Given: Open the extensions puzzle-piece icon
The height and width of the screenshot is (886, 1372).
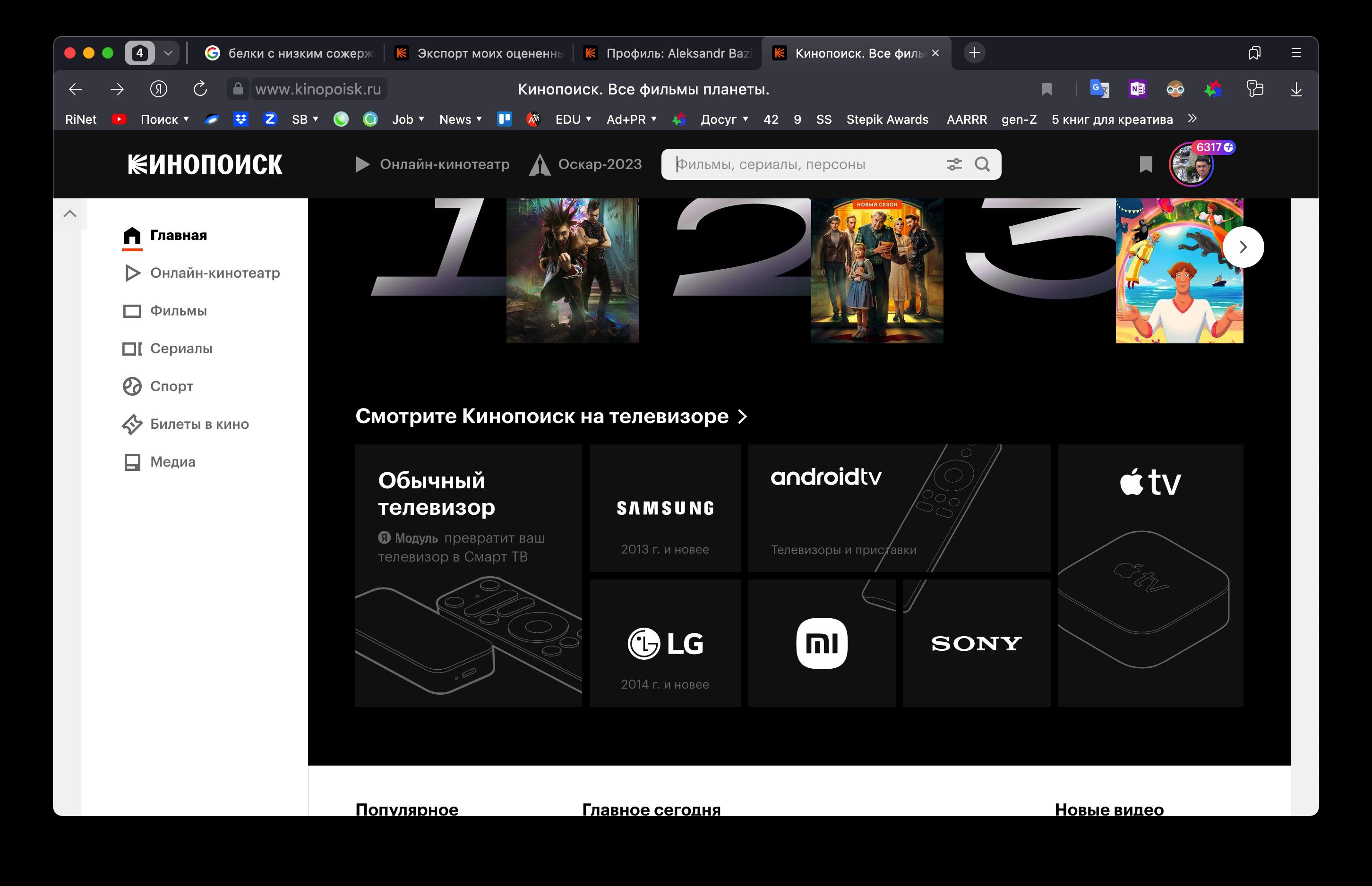Looking at the screenshot, I should click(x=1255, y=89).
